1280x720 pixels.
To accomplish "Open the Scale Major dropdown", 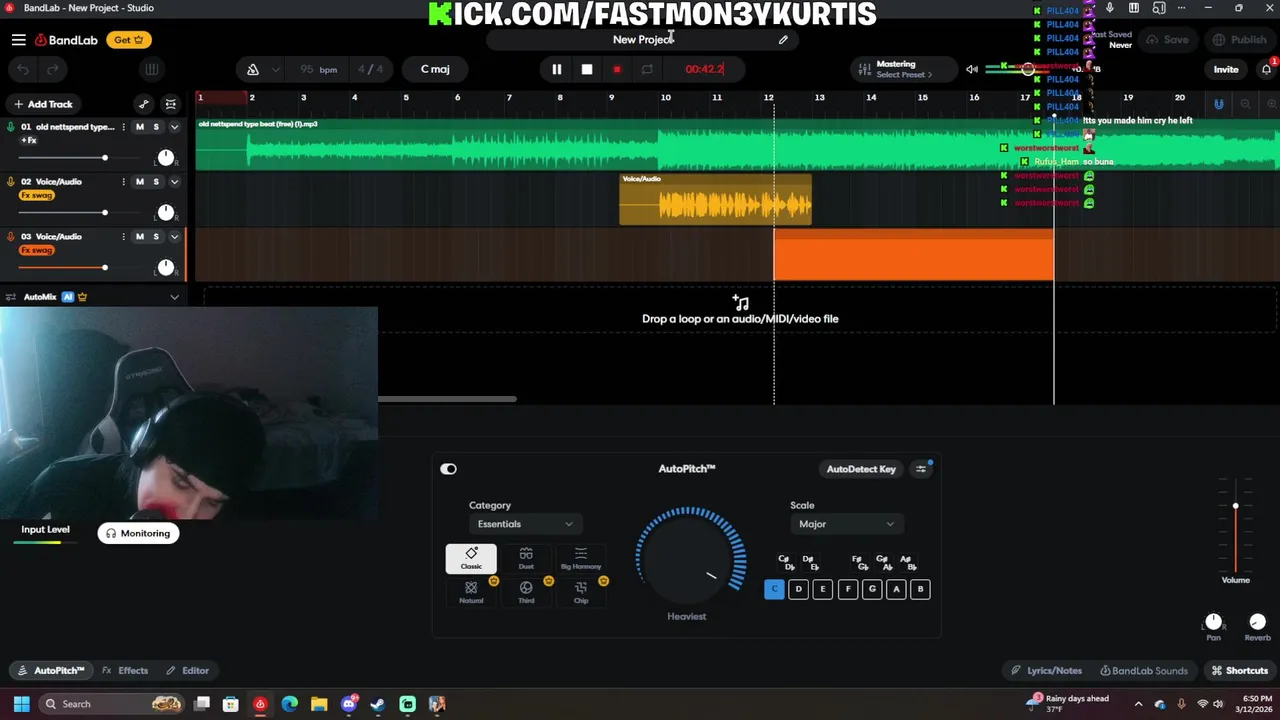I will tap(845, 524).
